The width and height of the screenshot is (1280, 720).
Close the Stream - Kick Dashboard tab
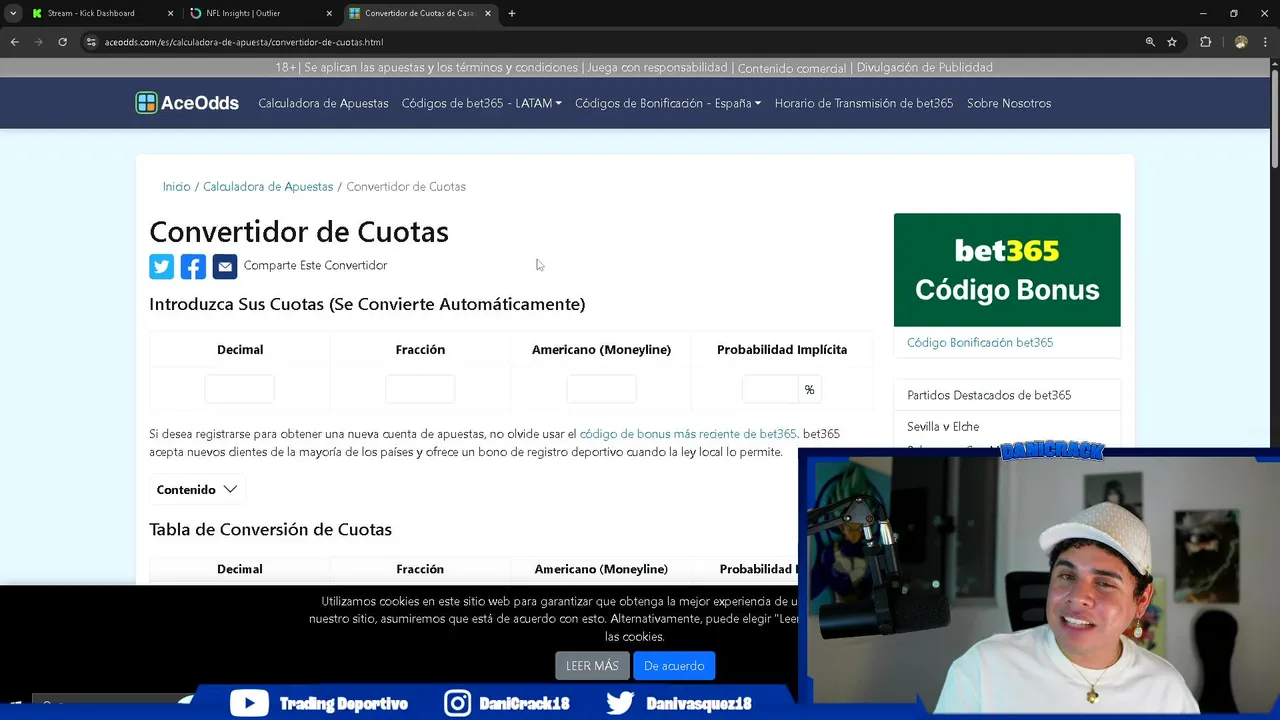(170, 13)
